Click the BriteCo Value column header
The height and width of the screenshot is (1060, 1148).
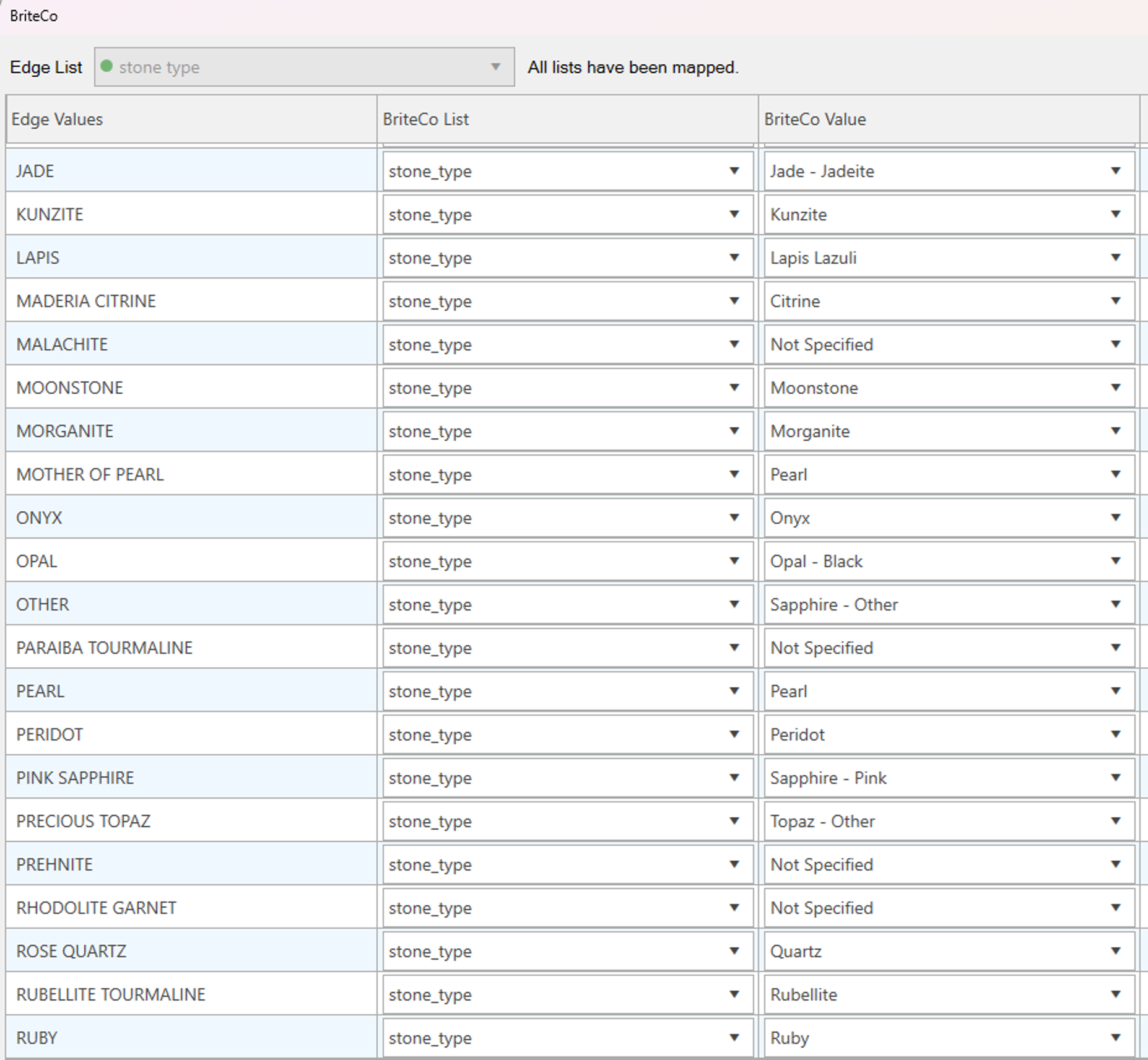click(x=947, y=119)
